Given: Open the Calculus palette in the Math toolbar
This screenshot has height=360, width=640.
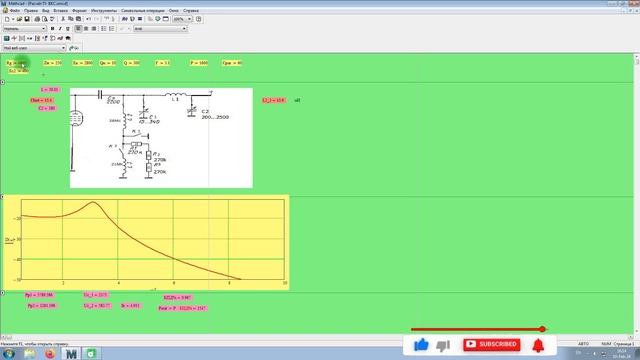Looking at the screenshot, I should (37, 38).
